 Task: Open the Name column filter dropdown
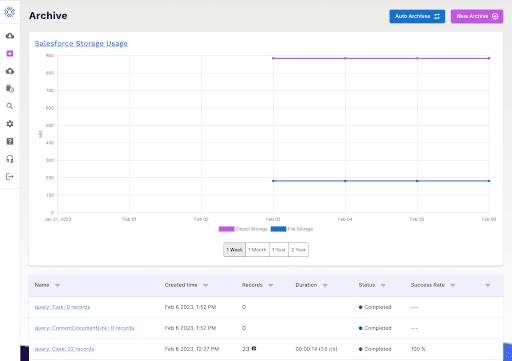[57, 285]
